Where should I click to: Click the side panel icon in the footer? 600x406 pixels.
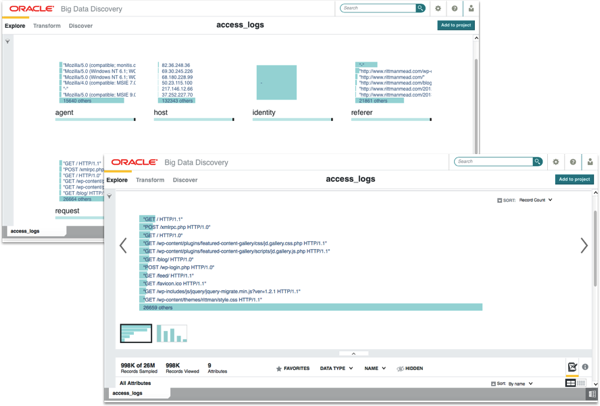[x=592, y=394]
